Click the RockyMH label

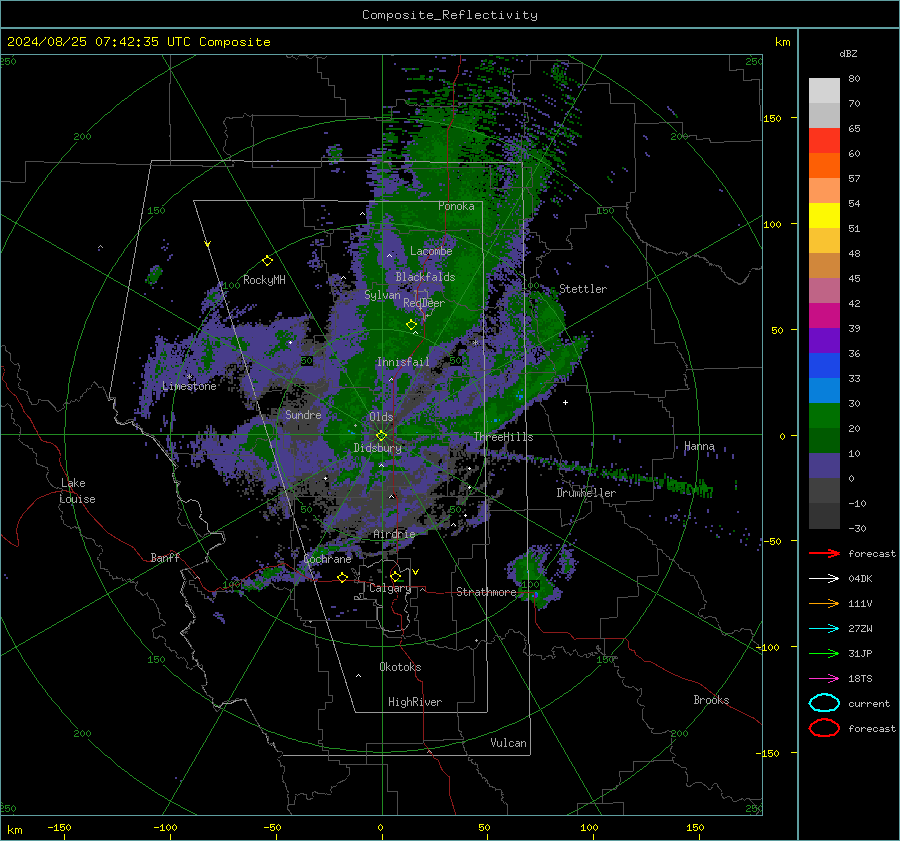[264, 280]
